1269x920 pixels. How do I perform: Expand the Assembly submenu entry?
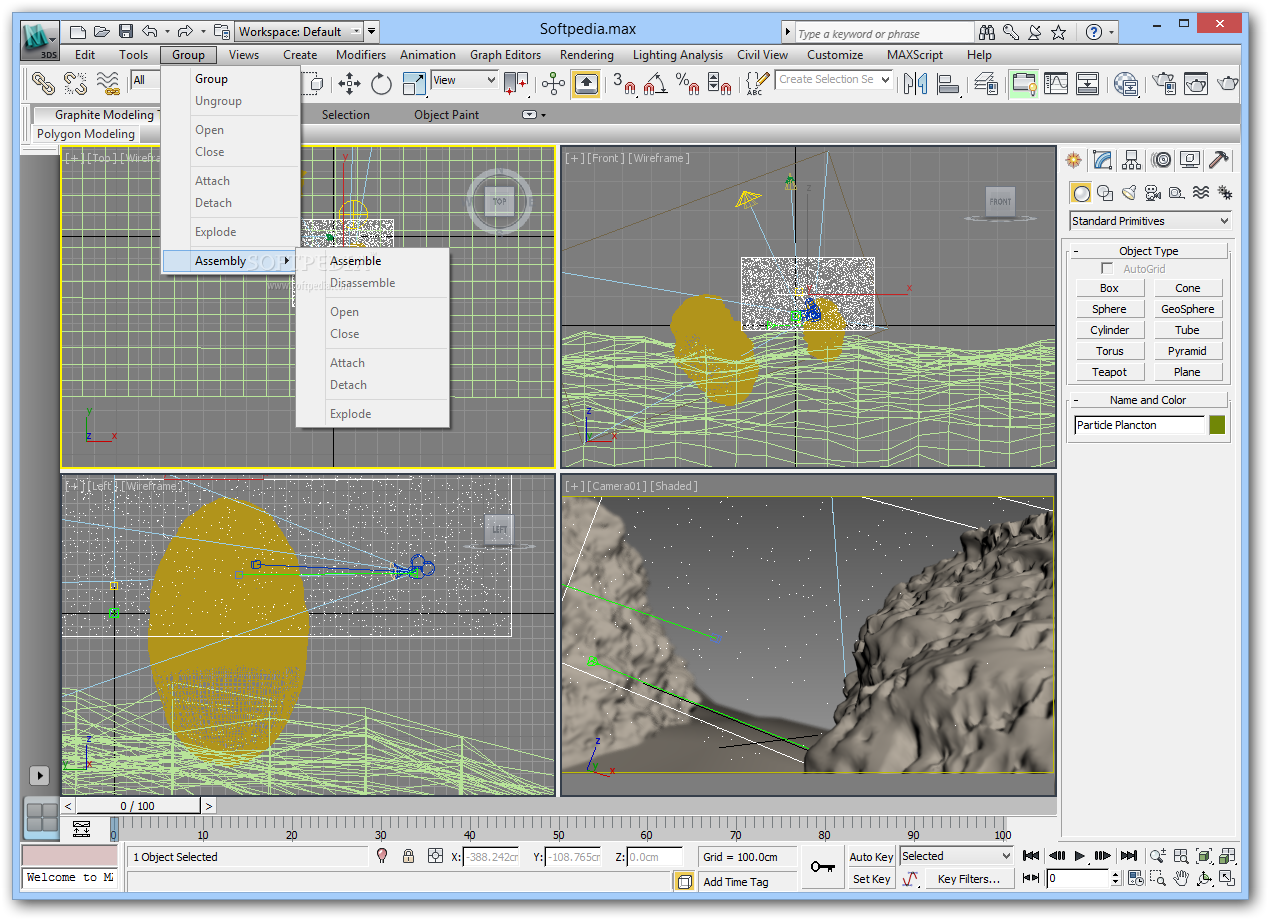(230, 261)
